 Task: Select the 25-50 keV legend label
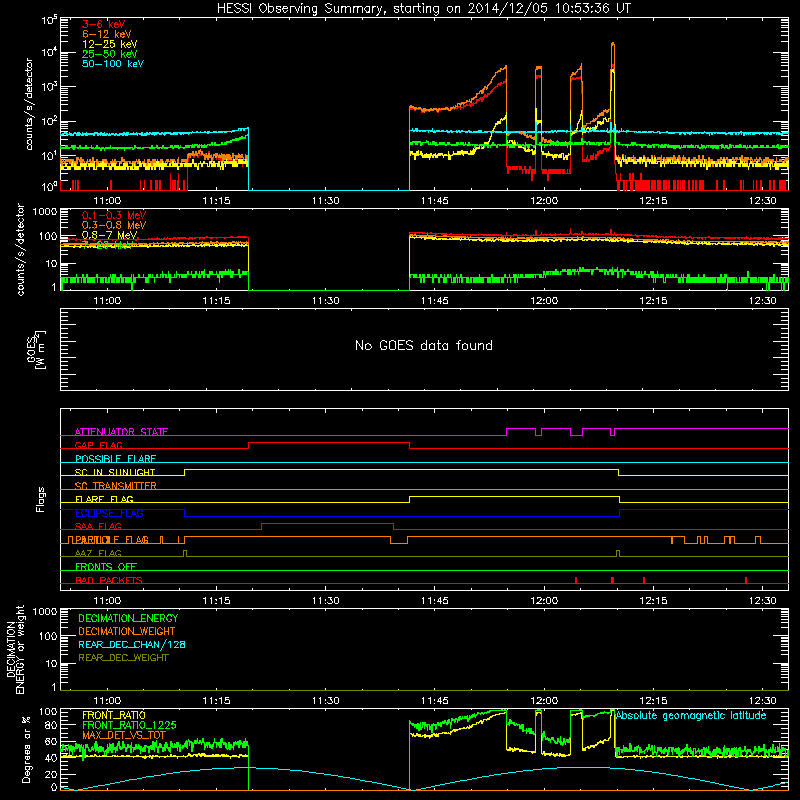click(110, 54)
